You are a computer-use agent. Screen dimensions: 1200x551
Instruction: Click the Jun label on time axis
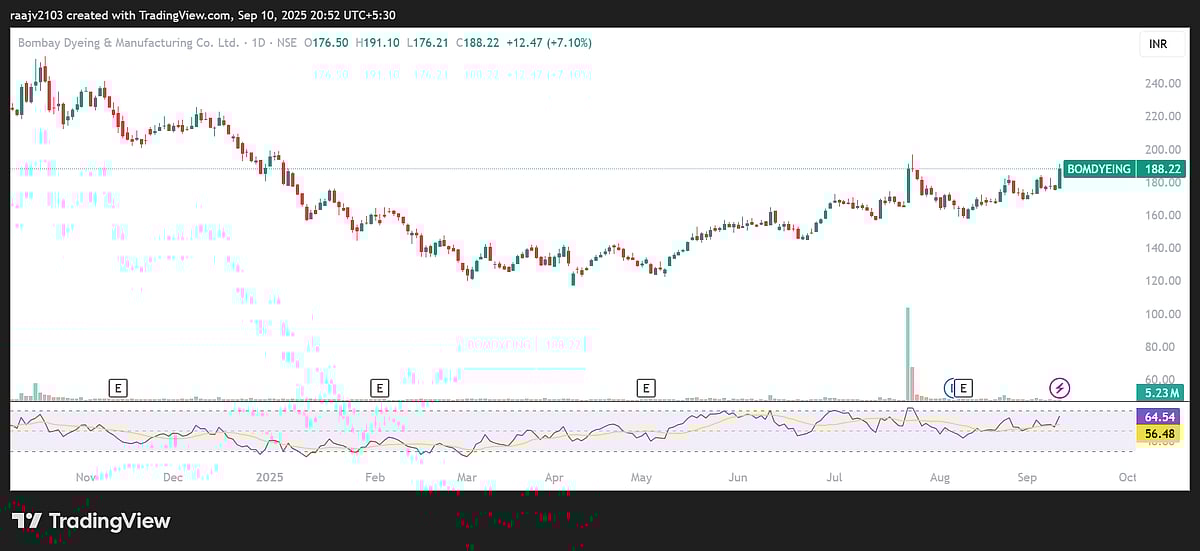point(737,478)
